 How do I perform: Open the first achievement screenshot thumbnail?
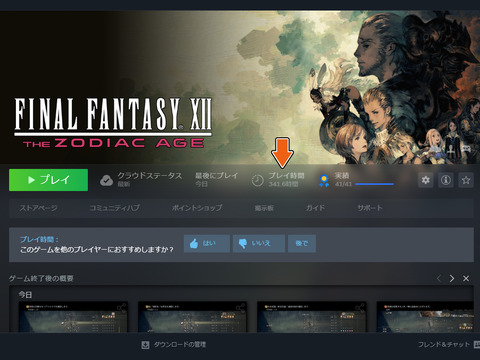click(73, 317)
